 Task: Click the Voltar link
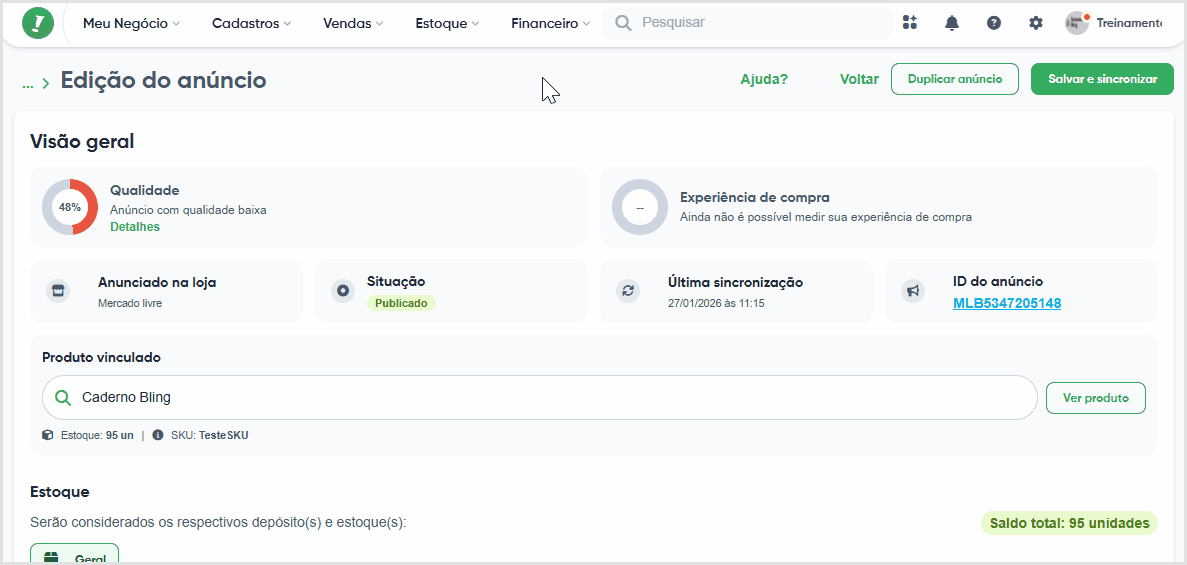click(859, 79)
